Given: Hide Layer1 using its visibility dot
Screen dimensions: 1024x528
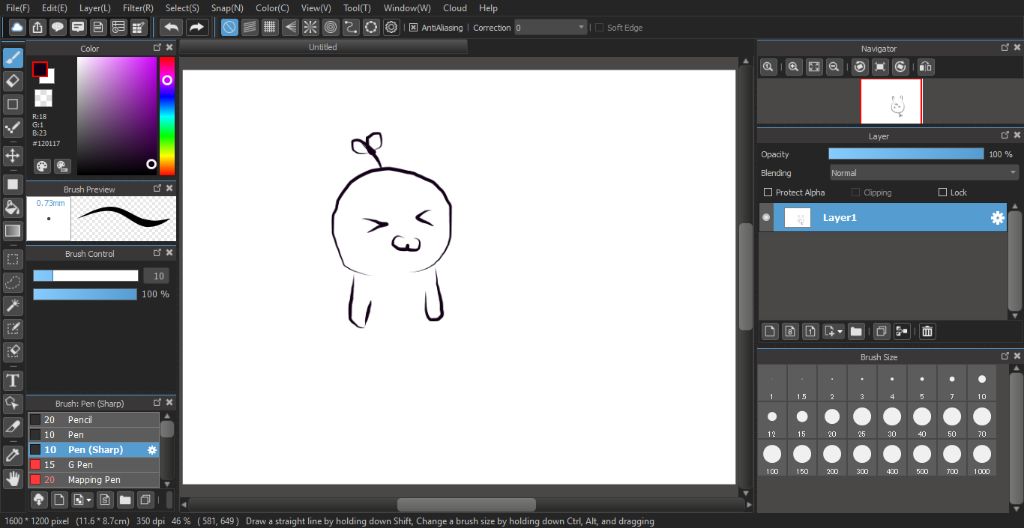Looking at the screenshot, I should click(x=767, y=217).
